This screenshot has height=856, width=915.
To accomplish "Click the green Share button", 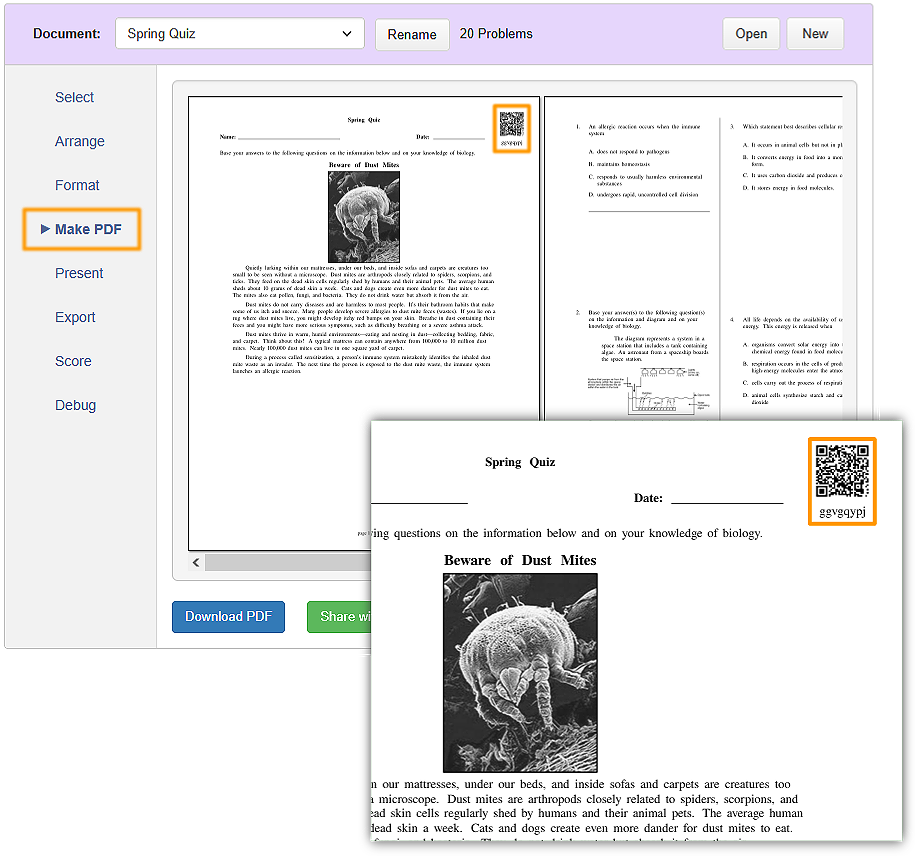I will [339, 617].
